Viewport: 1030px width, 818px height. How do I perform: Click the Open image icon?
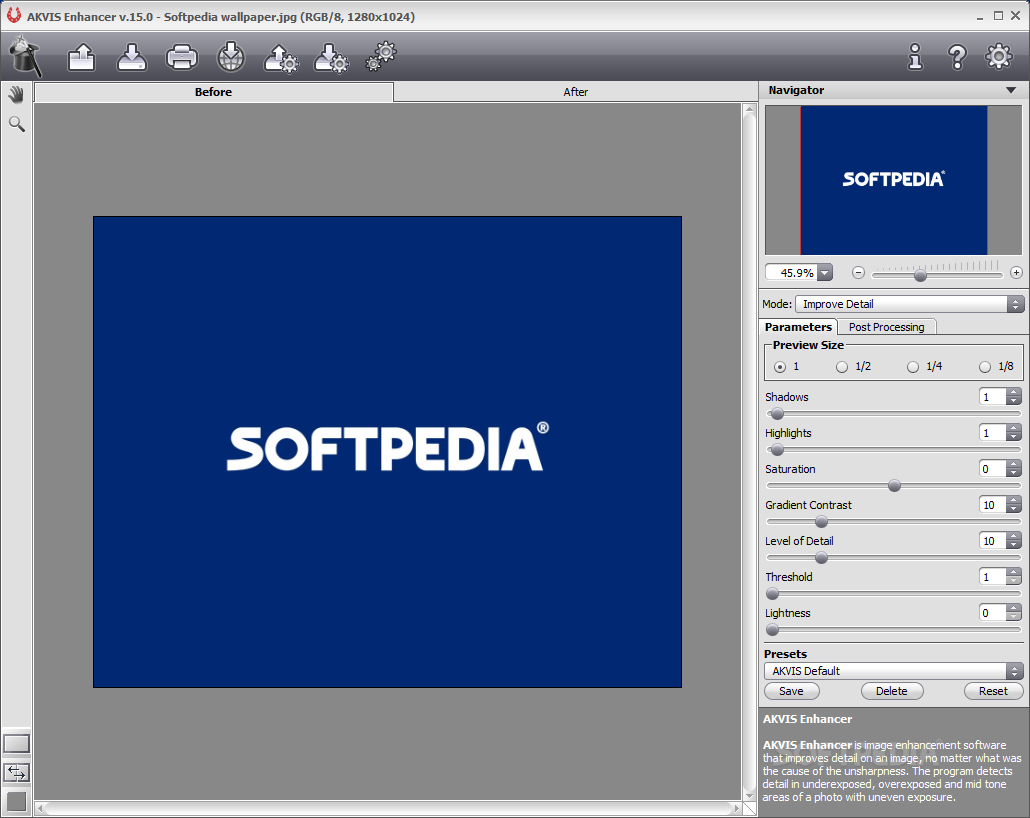81,57
